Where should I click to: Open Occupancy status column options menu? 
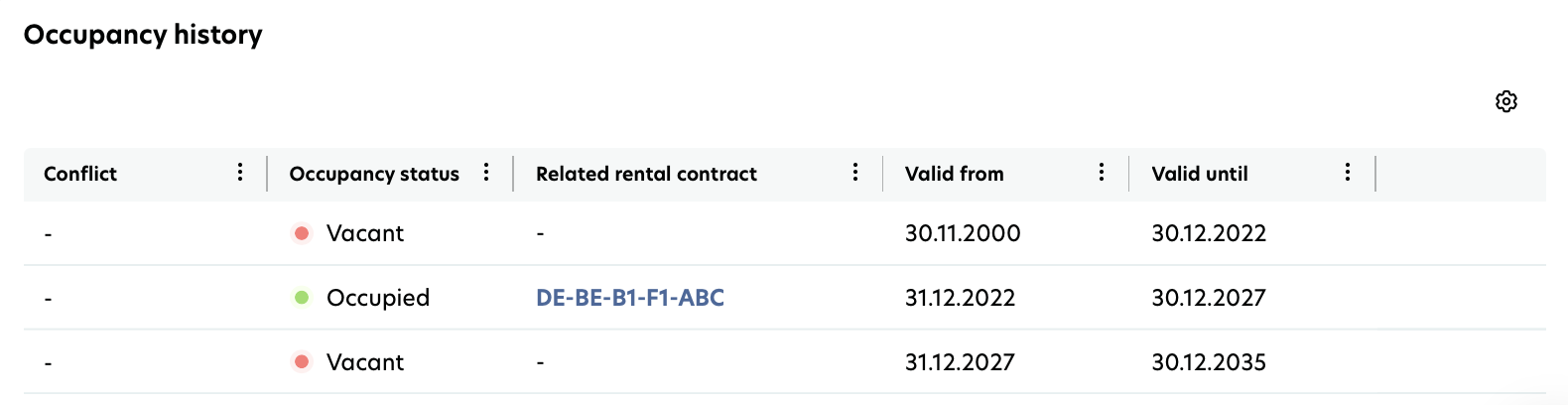[x=486, y=173]
